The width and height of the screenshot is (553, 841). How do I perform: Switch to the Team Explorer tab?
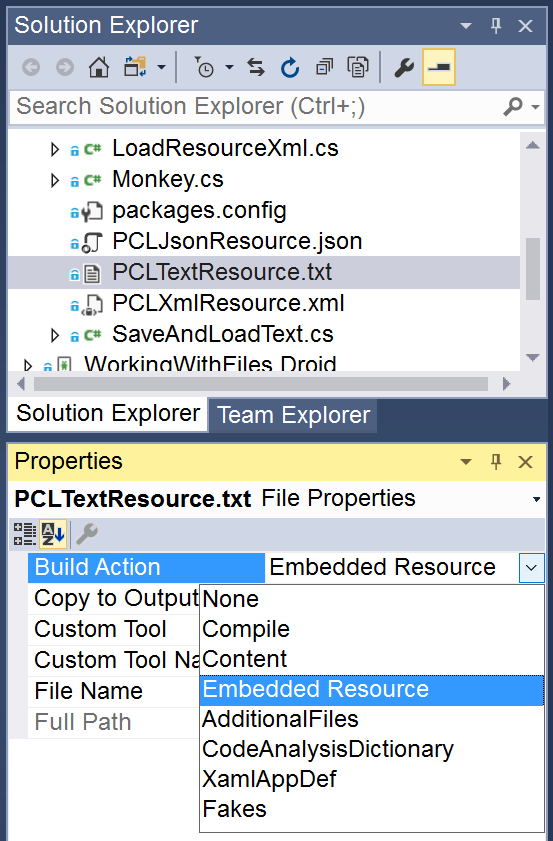coord(293,415)
